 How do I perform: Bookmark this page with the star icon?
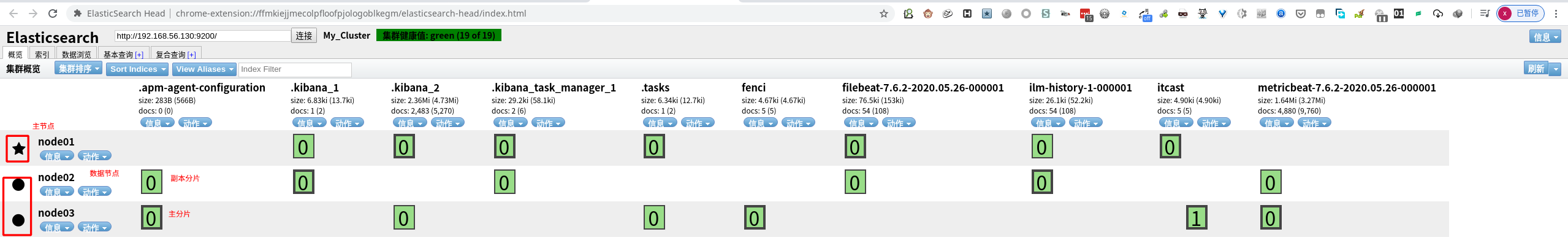tap(884, 14)
